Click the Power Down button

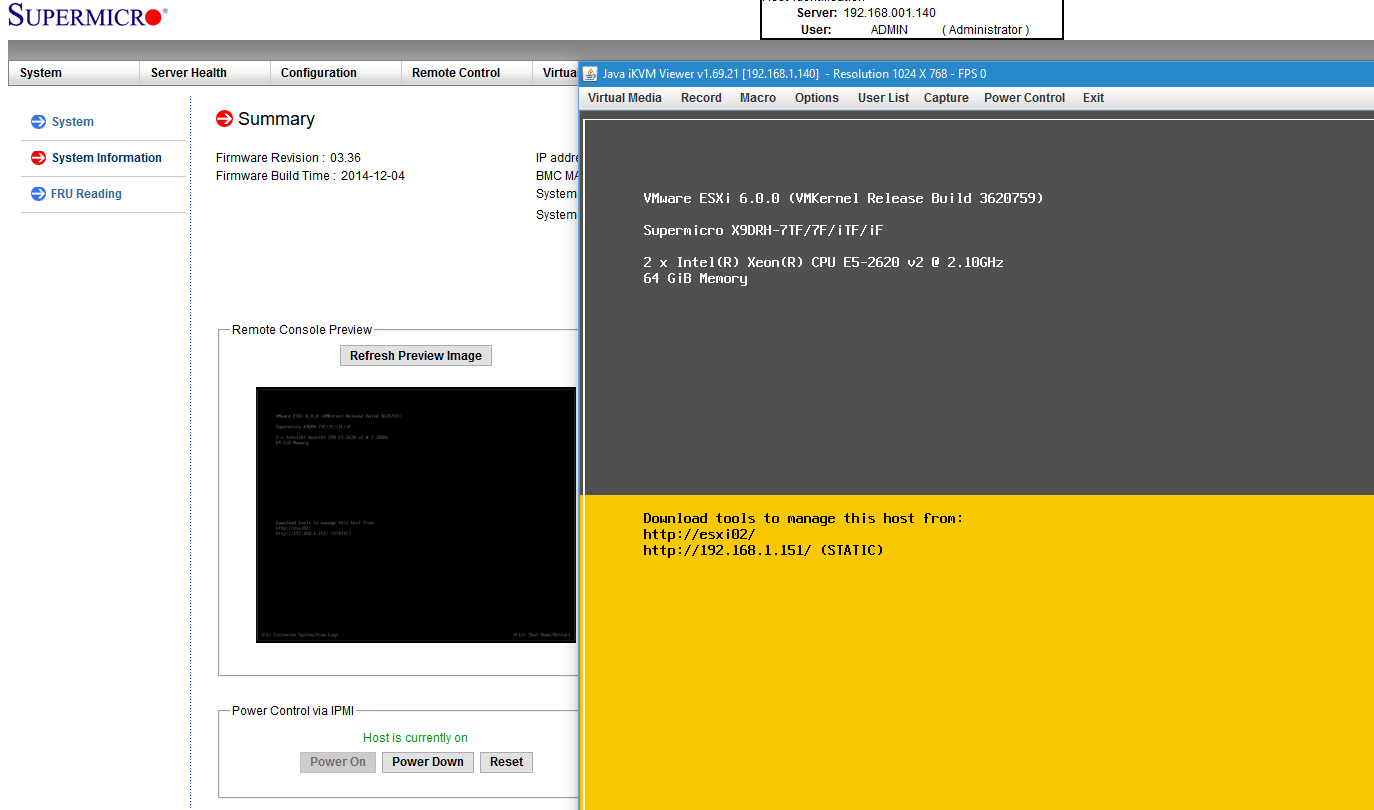point(428,762)
